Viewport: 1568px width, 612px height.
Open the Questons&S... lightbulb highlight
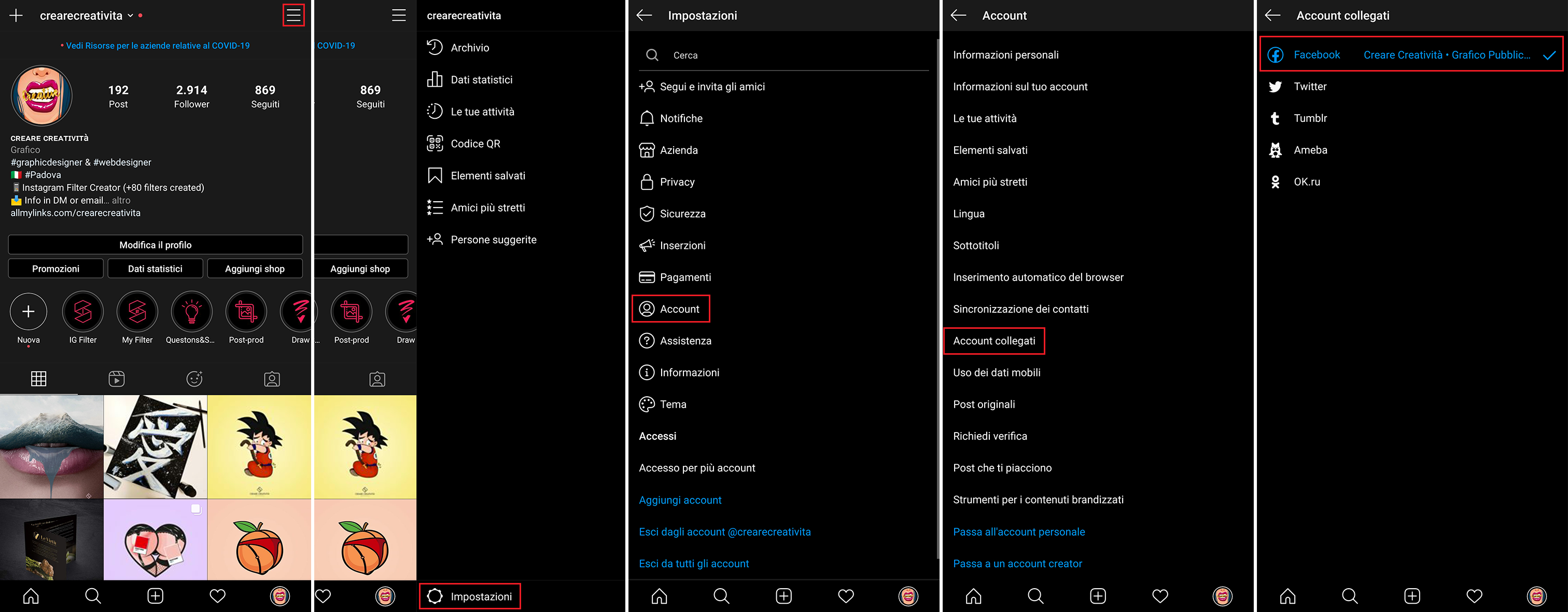192,312
